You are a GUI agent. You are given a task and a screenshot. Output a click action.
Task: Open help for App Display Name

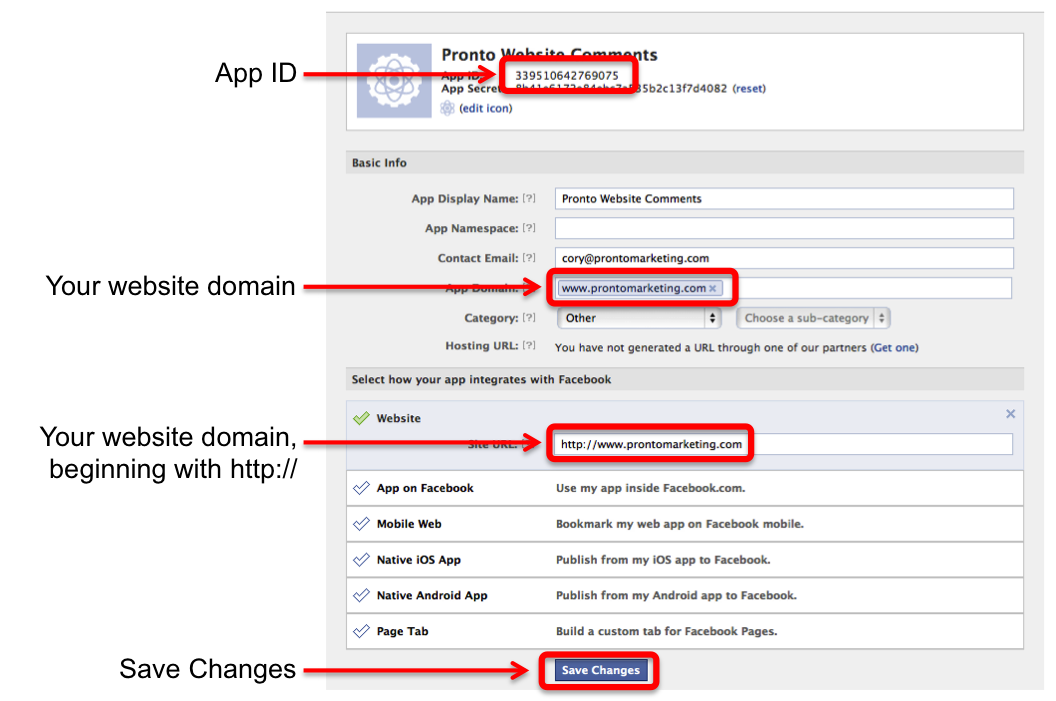tap(529, 198)
